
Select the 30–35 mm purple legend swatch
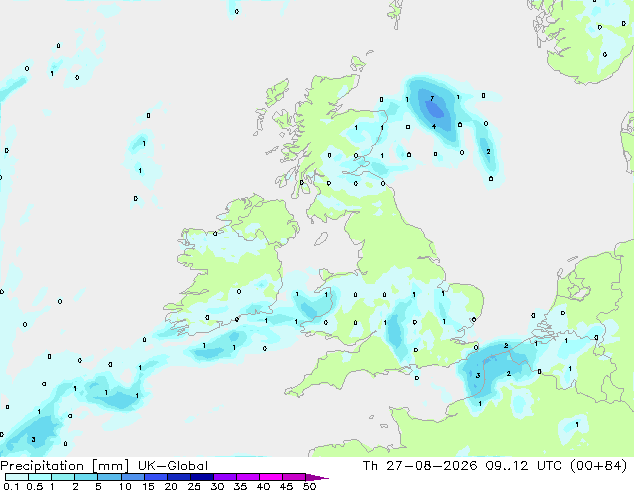224,477
